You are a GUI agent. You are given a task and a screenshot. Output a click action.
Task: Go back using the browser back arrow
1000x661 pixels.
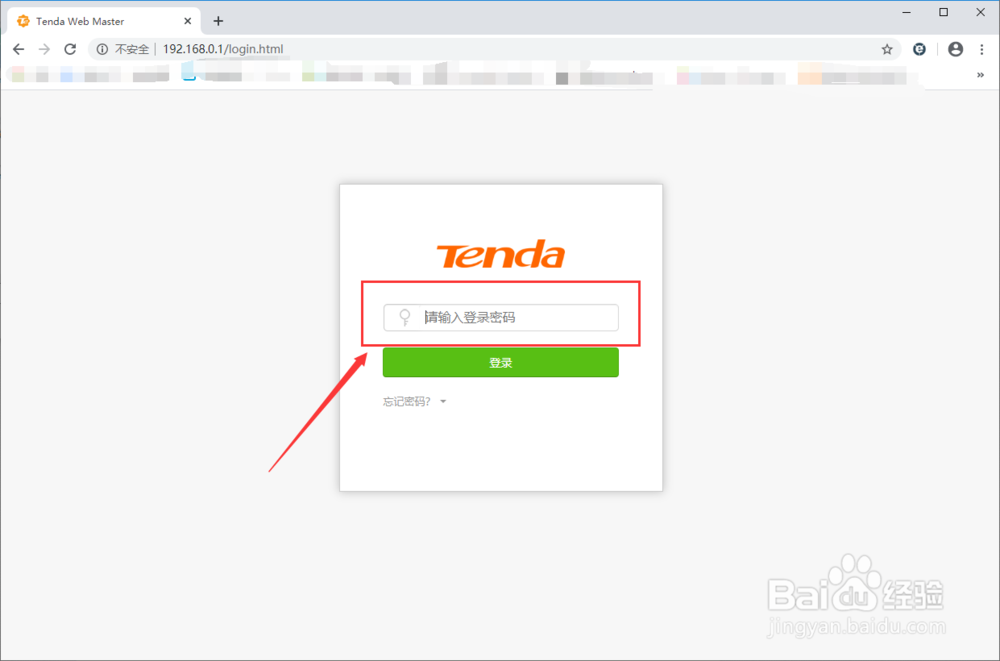point(18,49)
